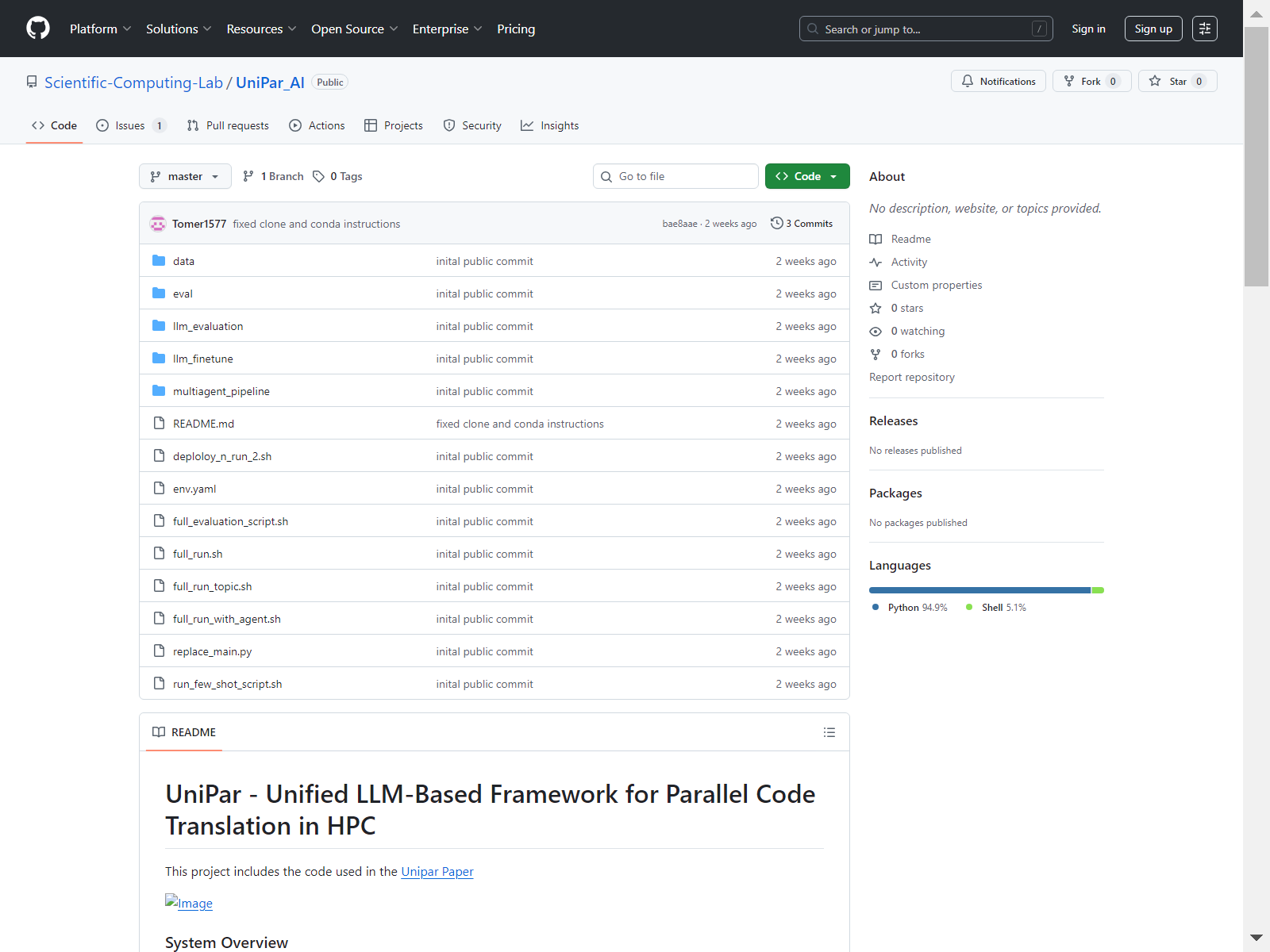1270x952 pixels.
Task: Fork the UniPar_AI repository
Action: [1092, 81]
